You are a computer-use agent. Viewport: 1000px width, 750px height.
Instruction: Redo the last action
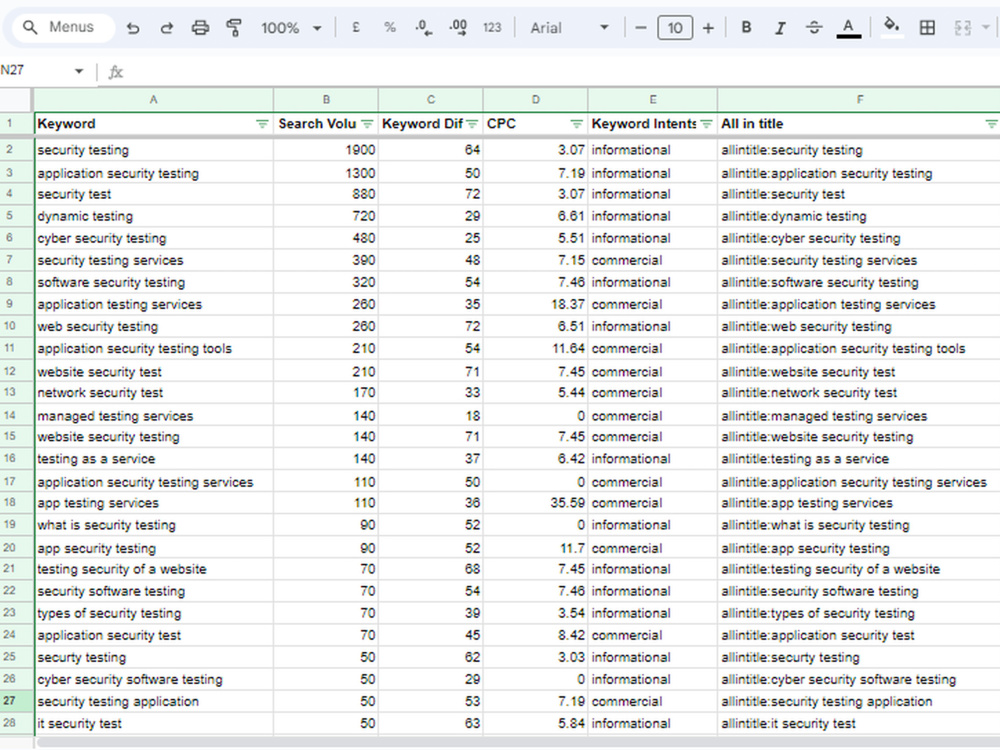tap(166, 28)
